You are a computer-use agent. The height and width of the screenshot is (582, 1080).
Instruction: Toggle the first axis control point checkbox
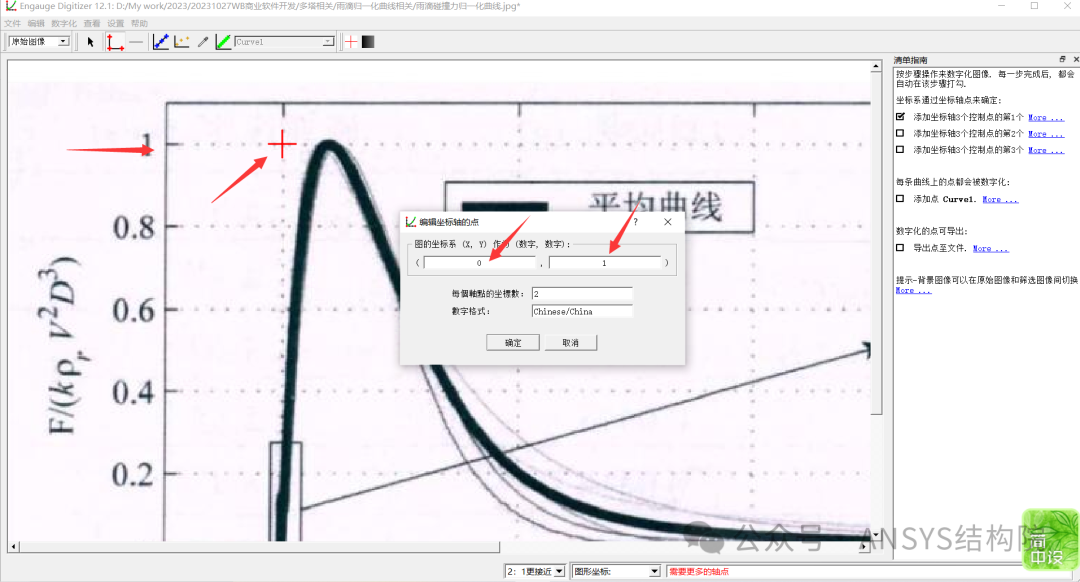900,117
